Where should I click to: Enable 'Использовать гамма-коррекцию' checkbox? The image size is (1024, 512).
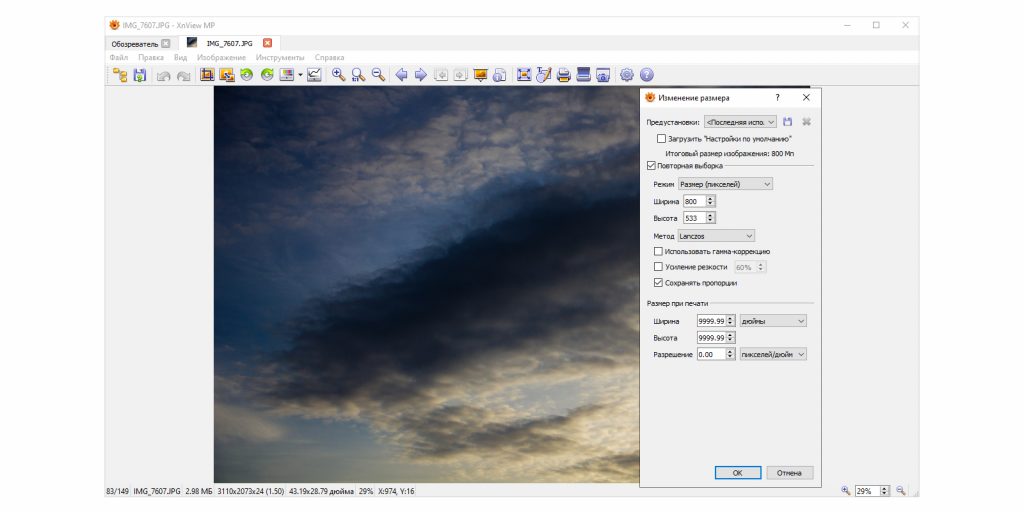click(658, 252)
